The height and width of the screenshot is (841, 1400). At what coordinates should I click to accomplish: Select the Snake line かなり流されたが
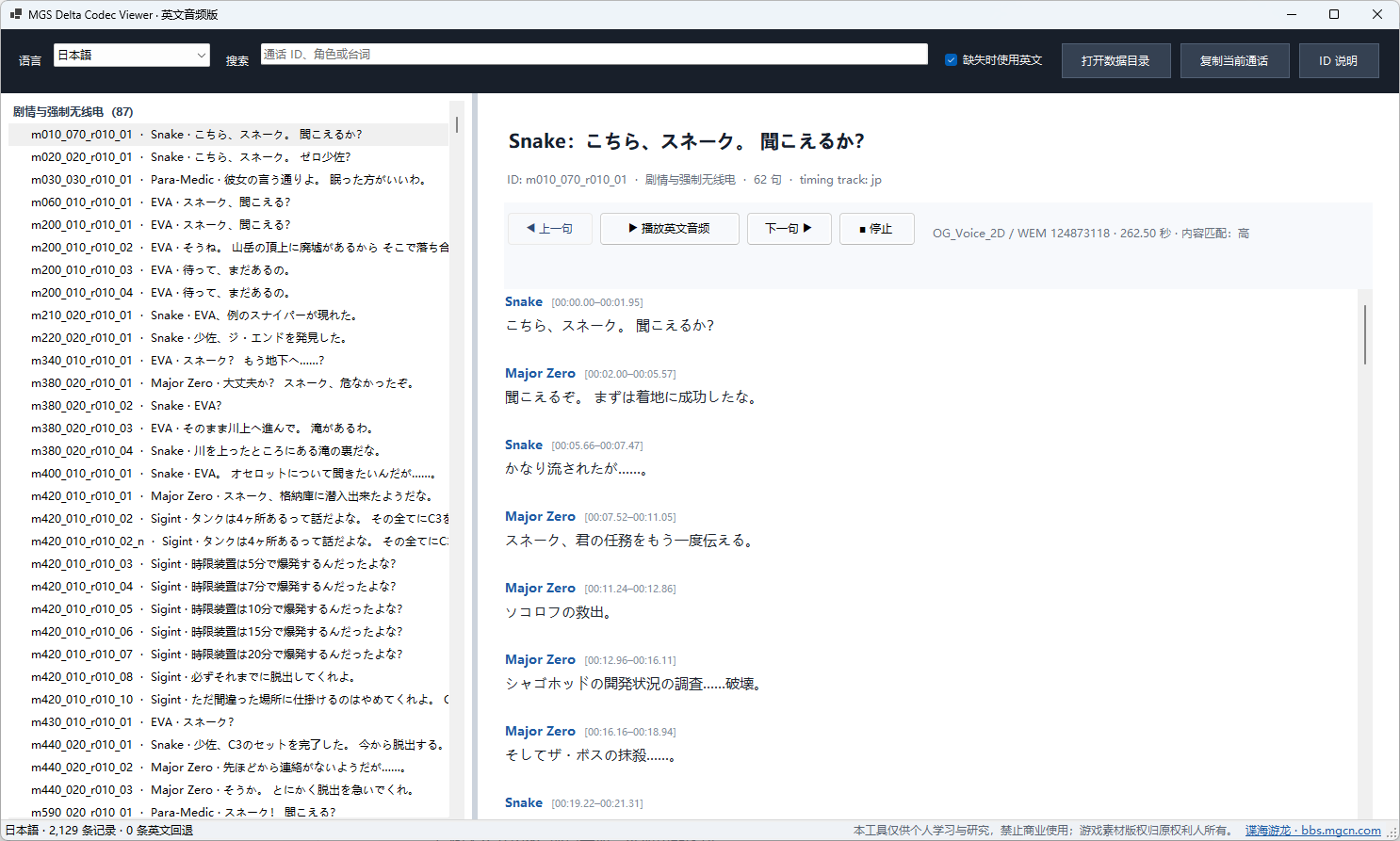(577, 469)
